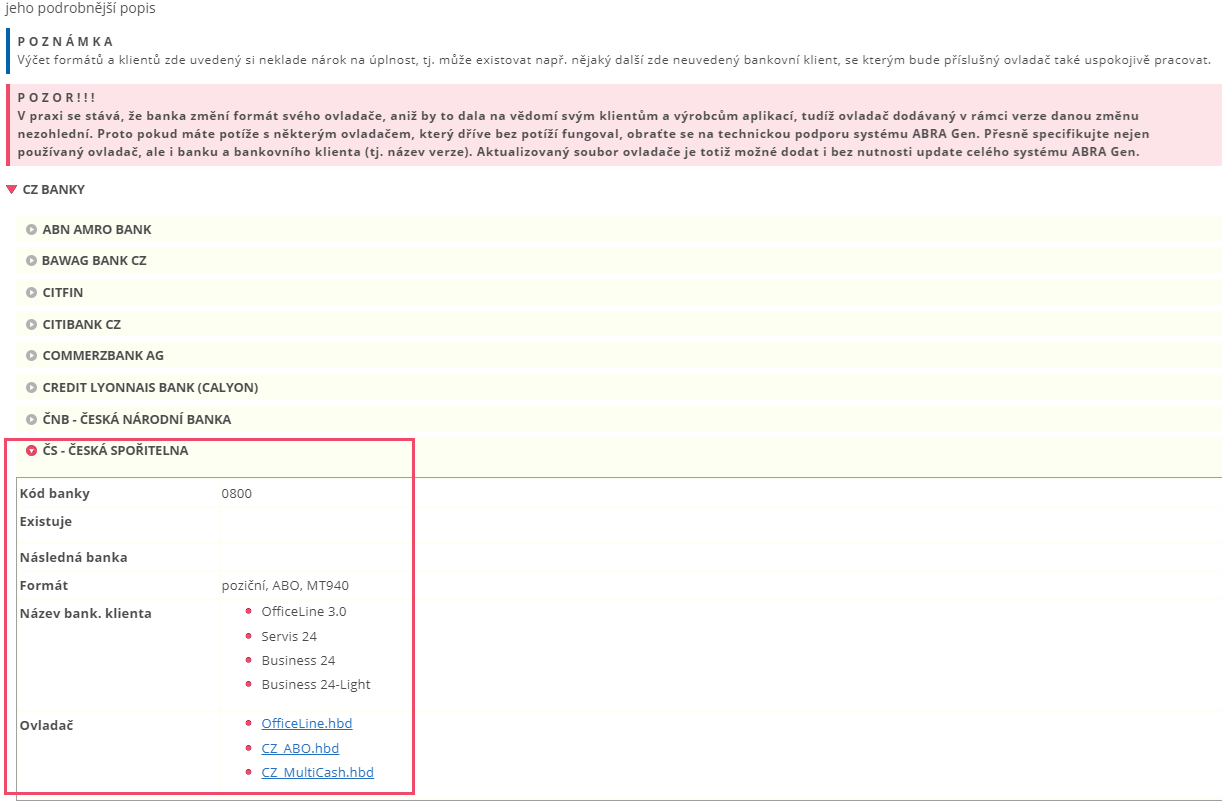This screenshot has height=801, width=1222.
Task: Click the 'Business 24-Light' client entry
Action: pyautogui.click(x=316, y=685)
